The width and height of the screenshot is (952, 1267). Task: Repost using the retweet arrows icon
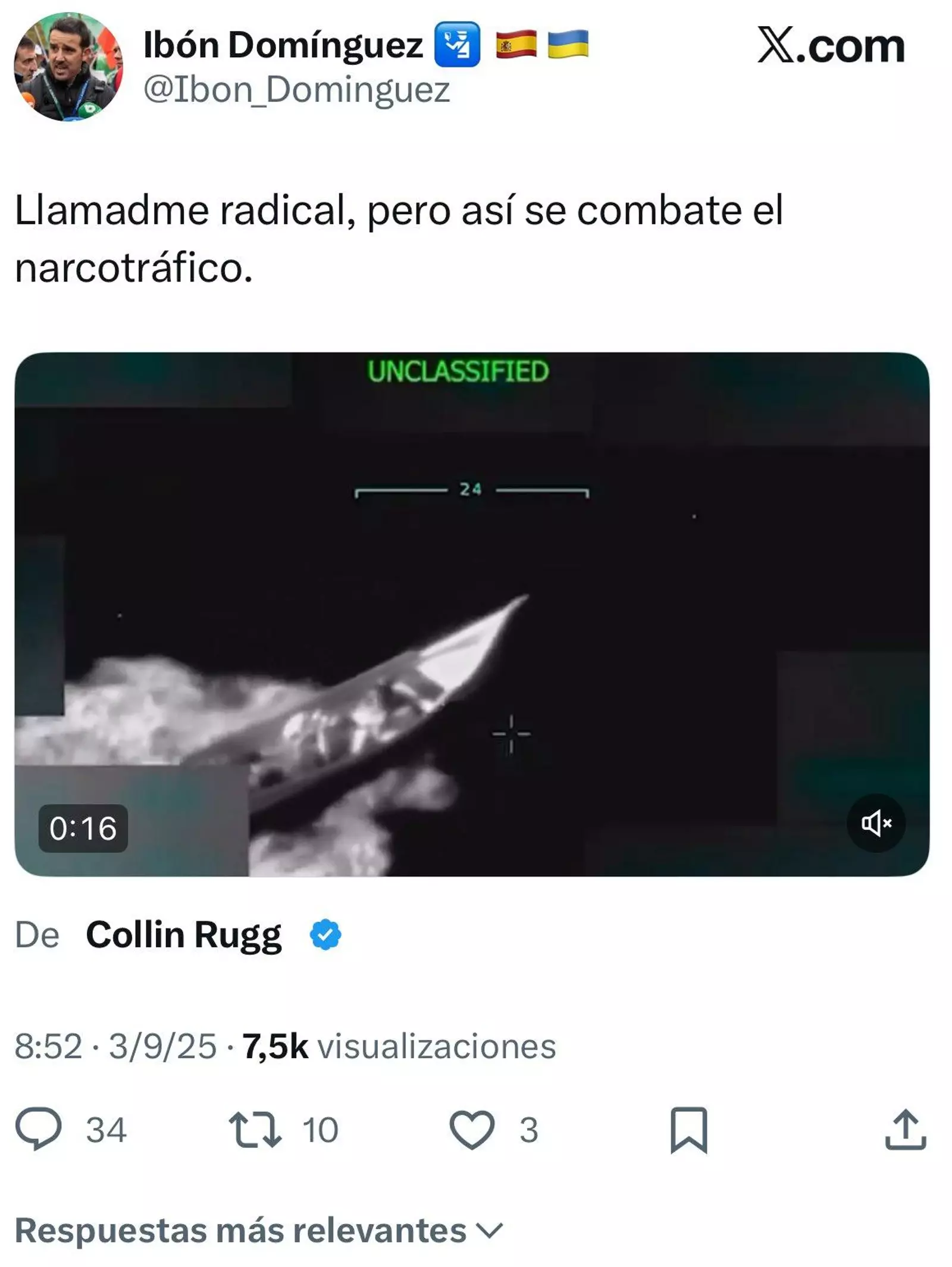tap(255, 1129)
